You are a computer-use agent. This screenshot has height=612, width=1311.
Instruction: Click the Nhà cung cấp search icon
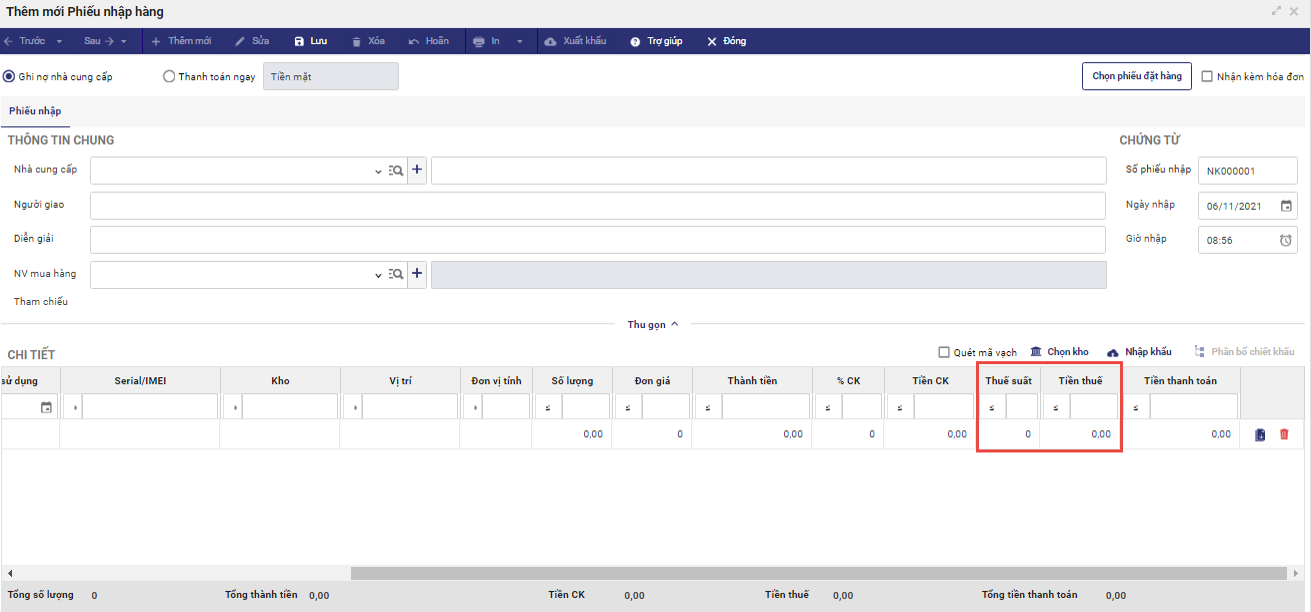(x=396, y=171)
